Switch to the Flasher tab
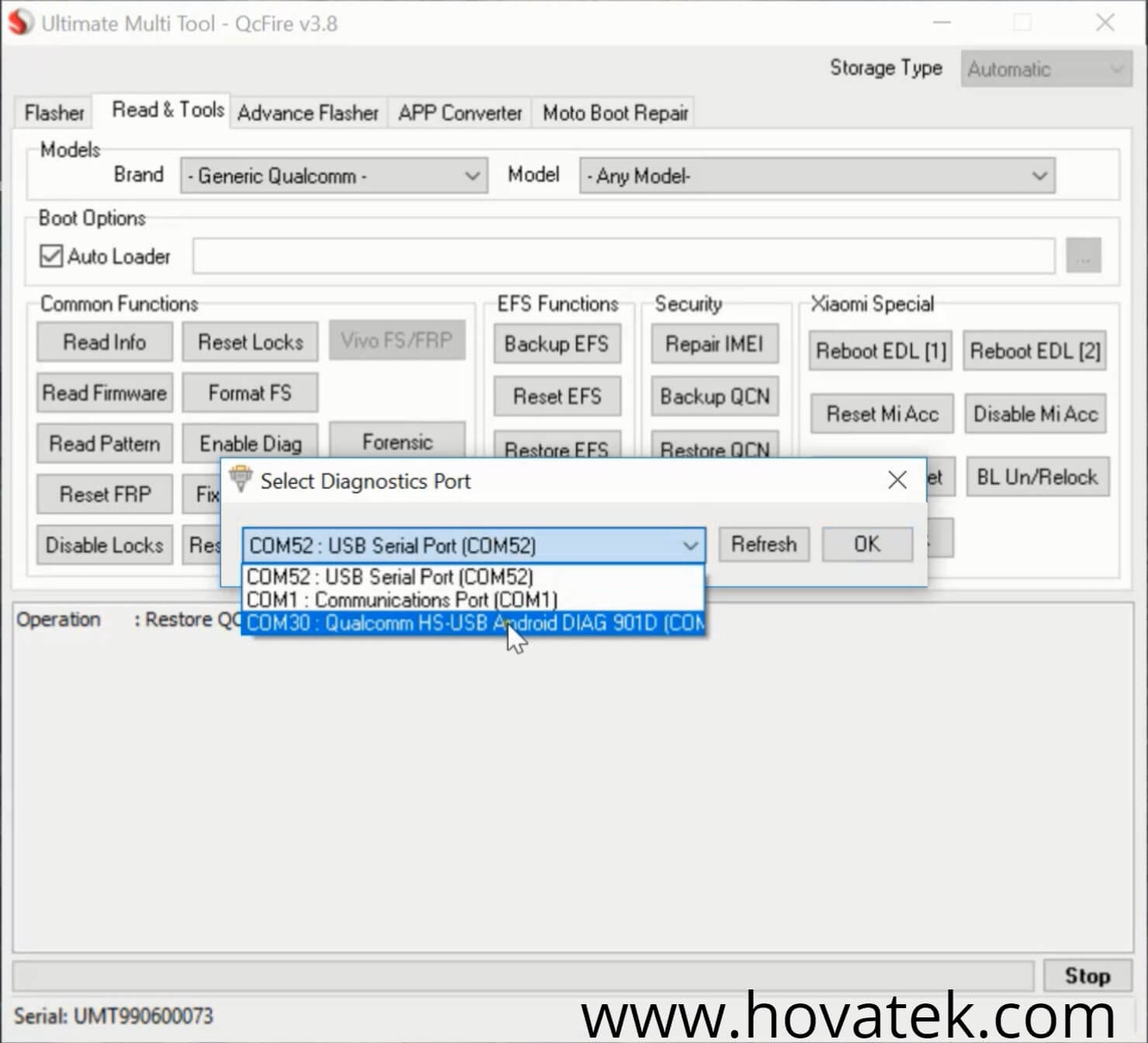 54,113
